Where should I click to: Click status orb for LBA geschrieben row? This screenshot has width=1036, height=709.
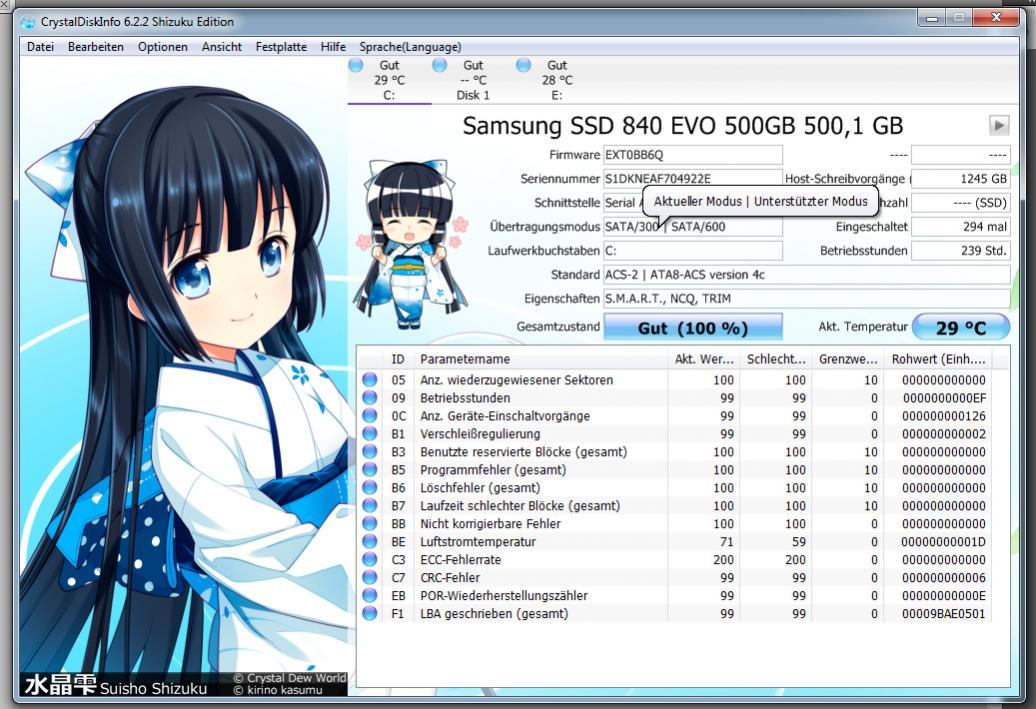[x=369, y=613]
